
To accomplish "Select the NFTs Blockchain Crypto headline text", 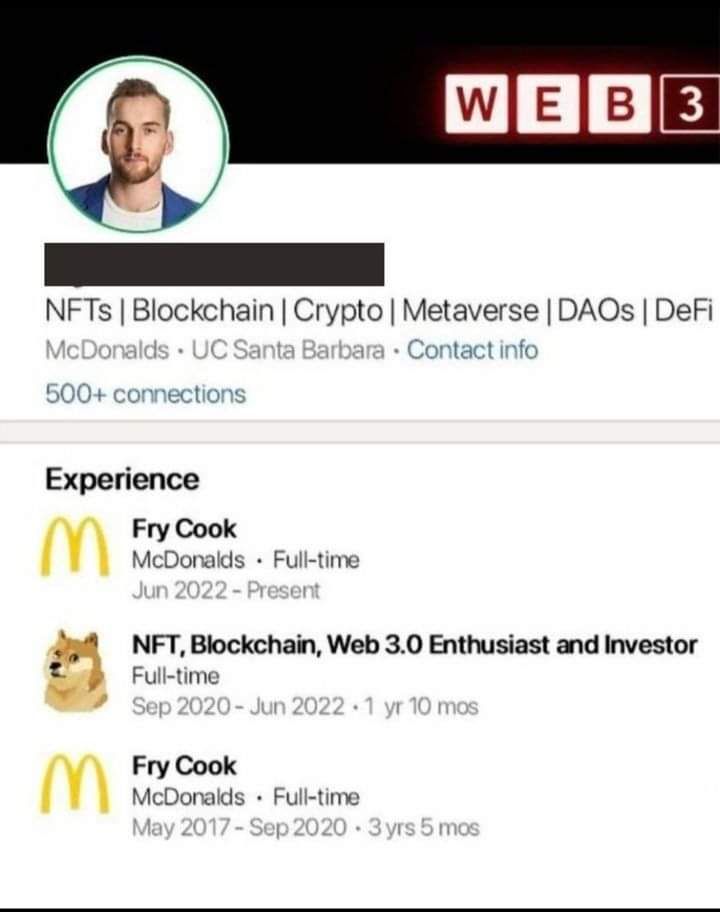I will tap(379, 311).
